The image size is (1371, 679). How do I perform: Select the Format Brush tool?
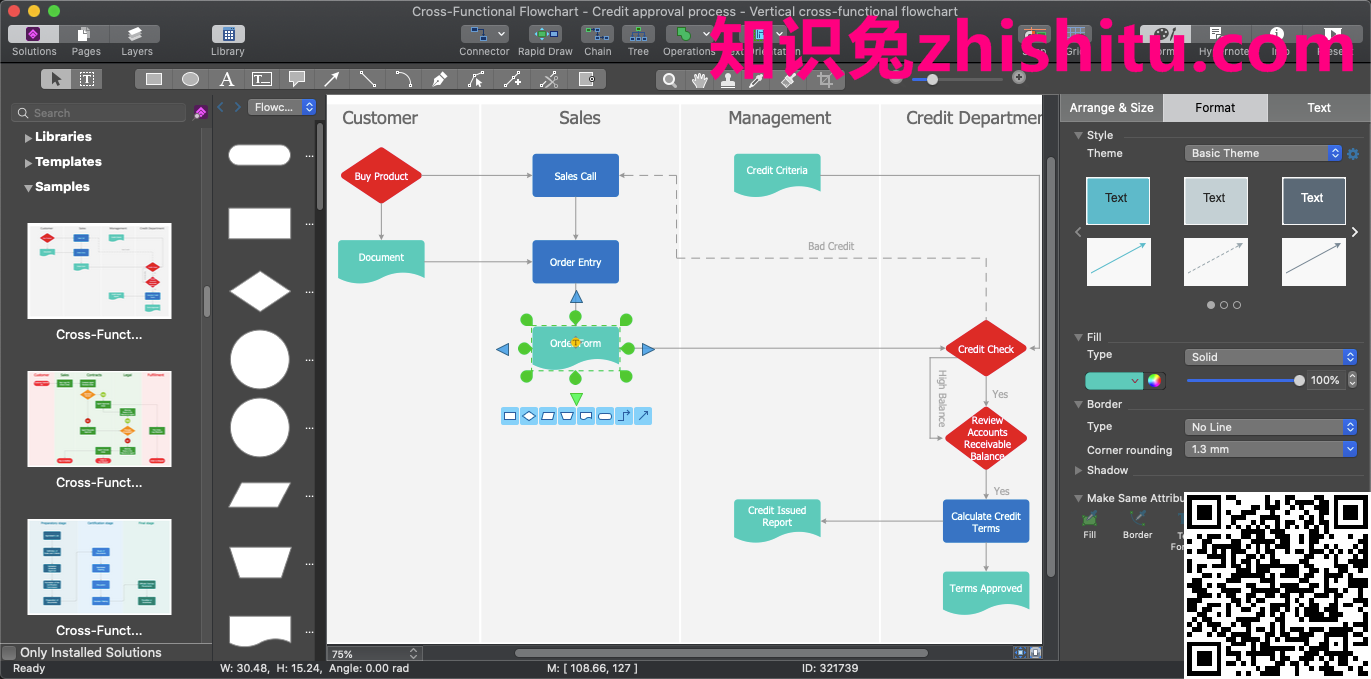click(790, 80)
